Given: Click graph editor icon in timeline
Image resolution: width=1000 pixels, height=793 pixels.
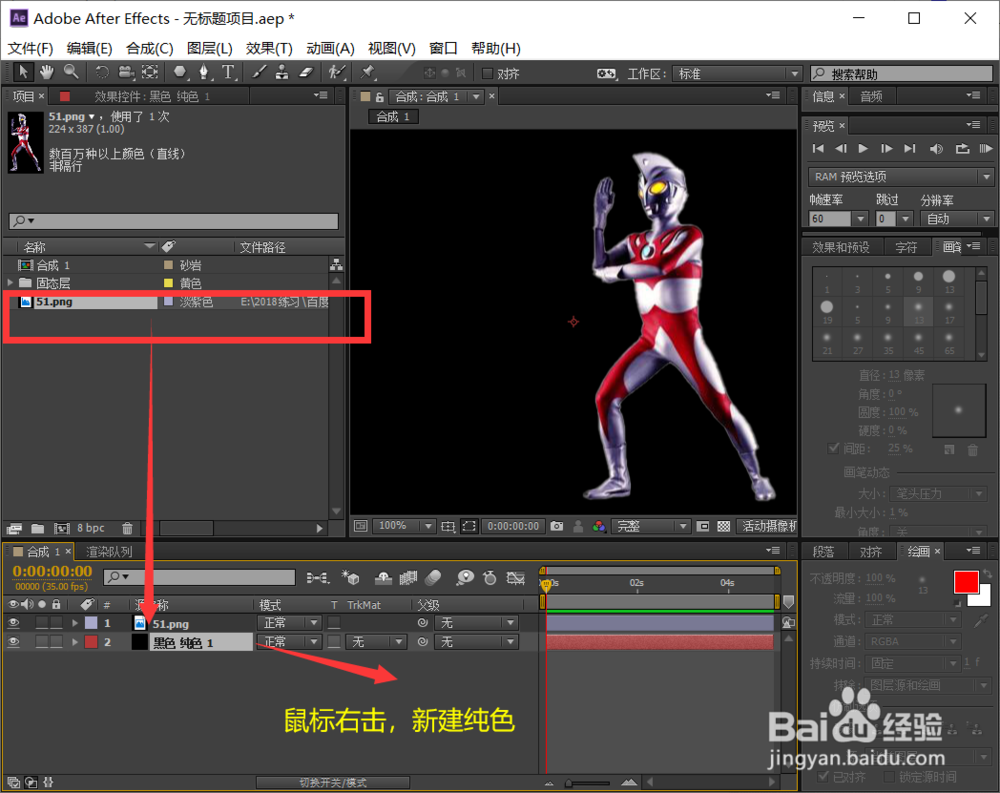Looking at the screenshot, I should coord(515,578).
